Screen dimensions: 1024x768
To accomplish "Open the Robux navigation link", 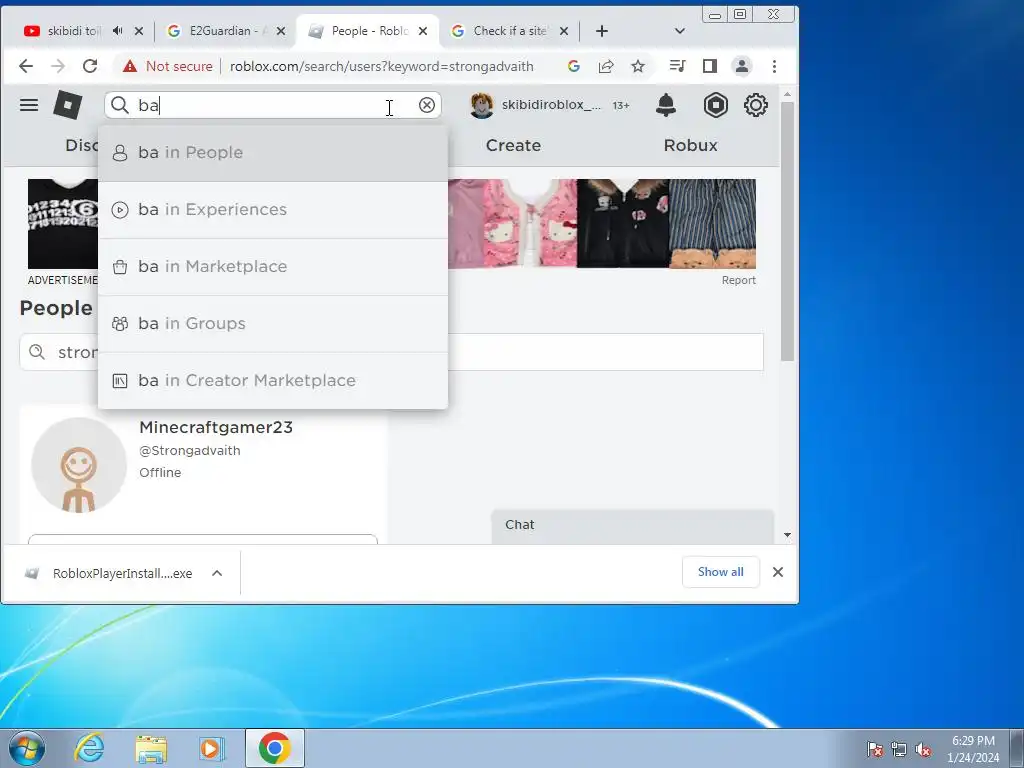I will pos(690,145).
